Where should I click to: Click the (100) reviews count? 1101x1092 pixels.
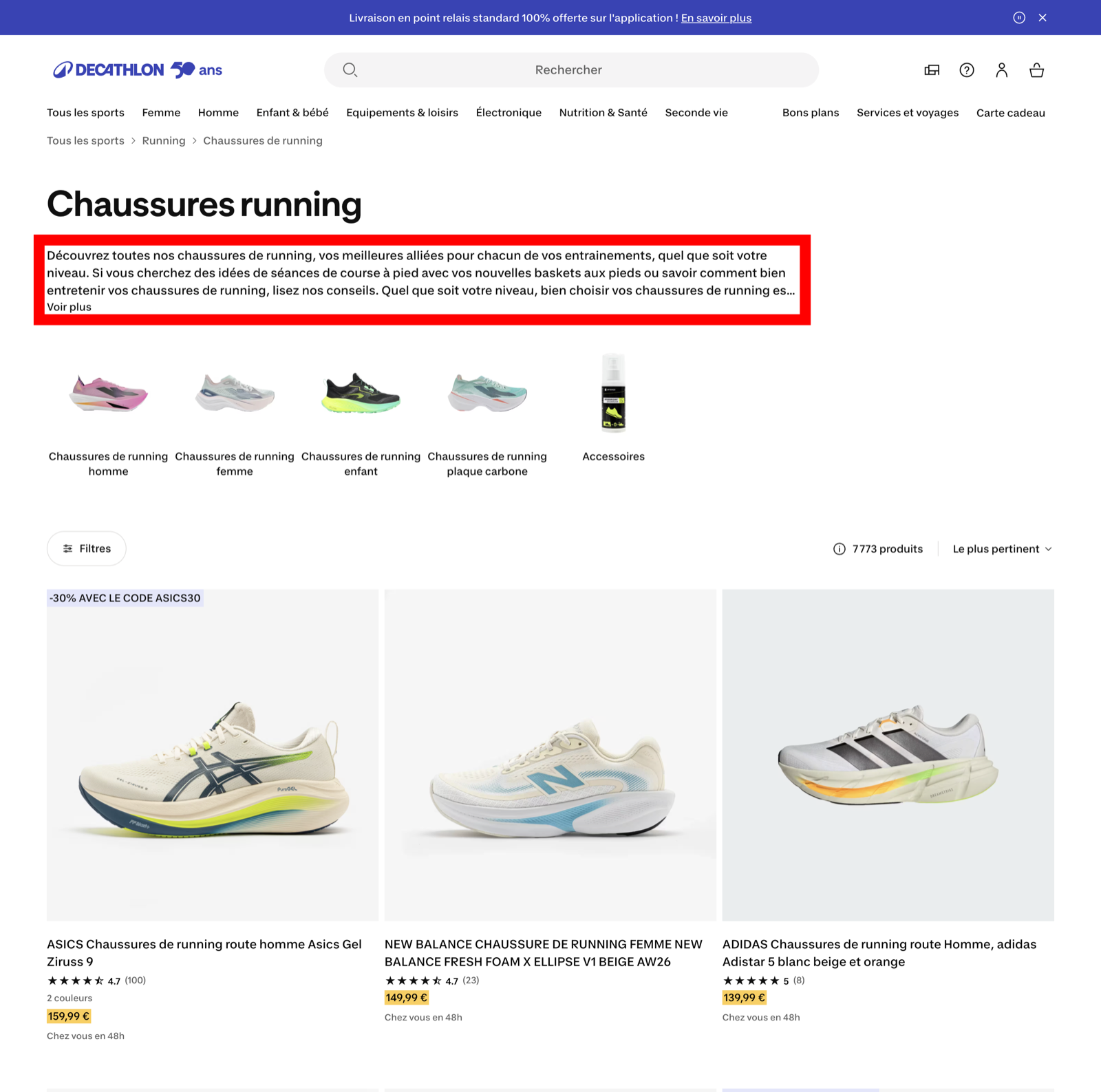point(135,981)
